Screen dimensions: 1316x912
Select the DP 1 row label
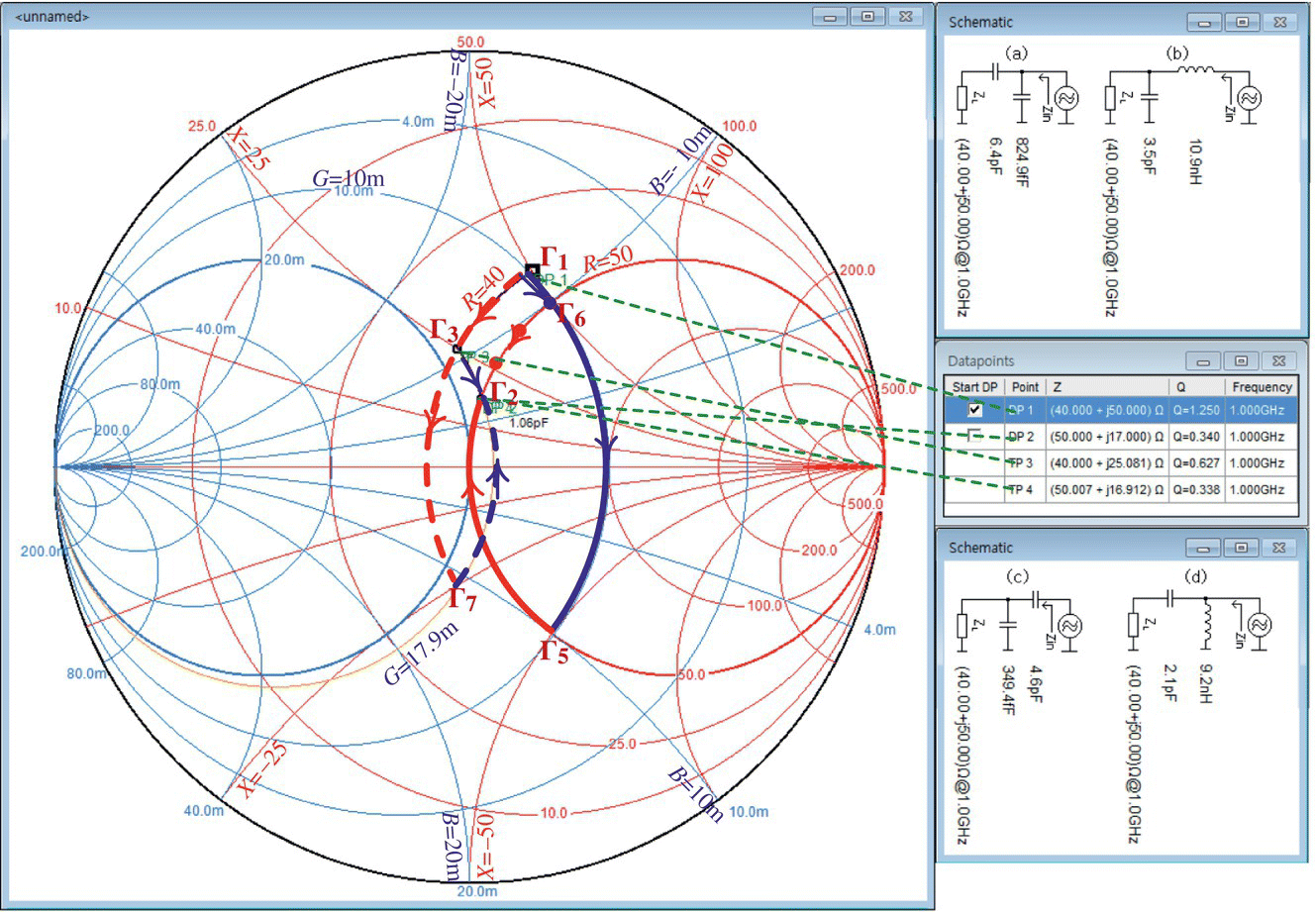pos(1021,409)
